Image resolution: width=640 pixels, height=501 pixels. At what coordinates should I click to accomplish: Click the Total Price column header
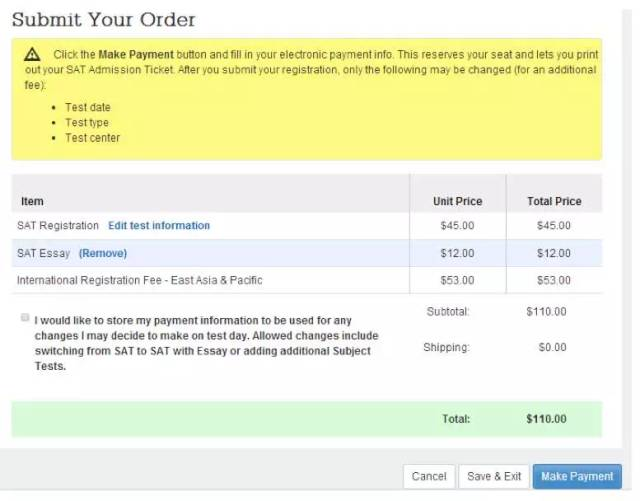point(554,201)
